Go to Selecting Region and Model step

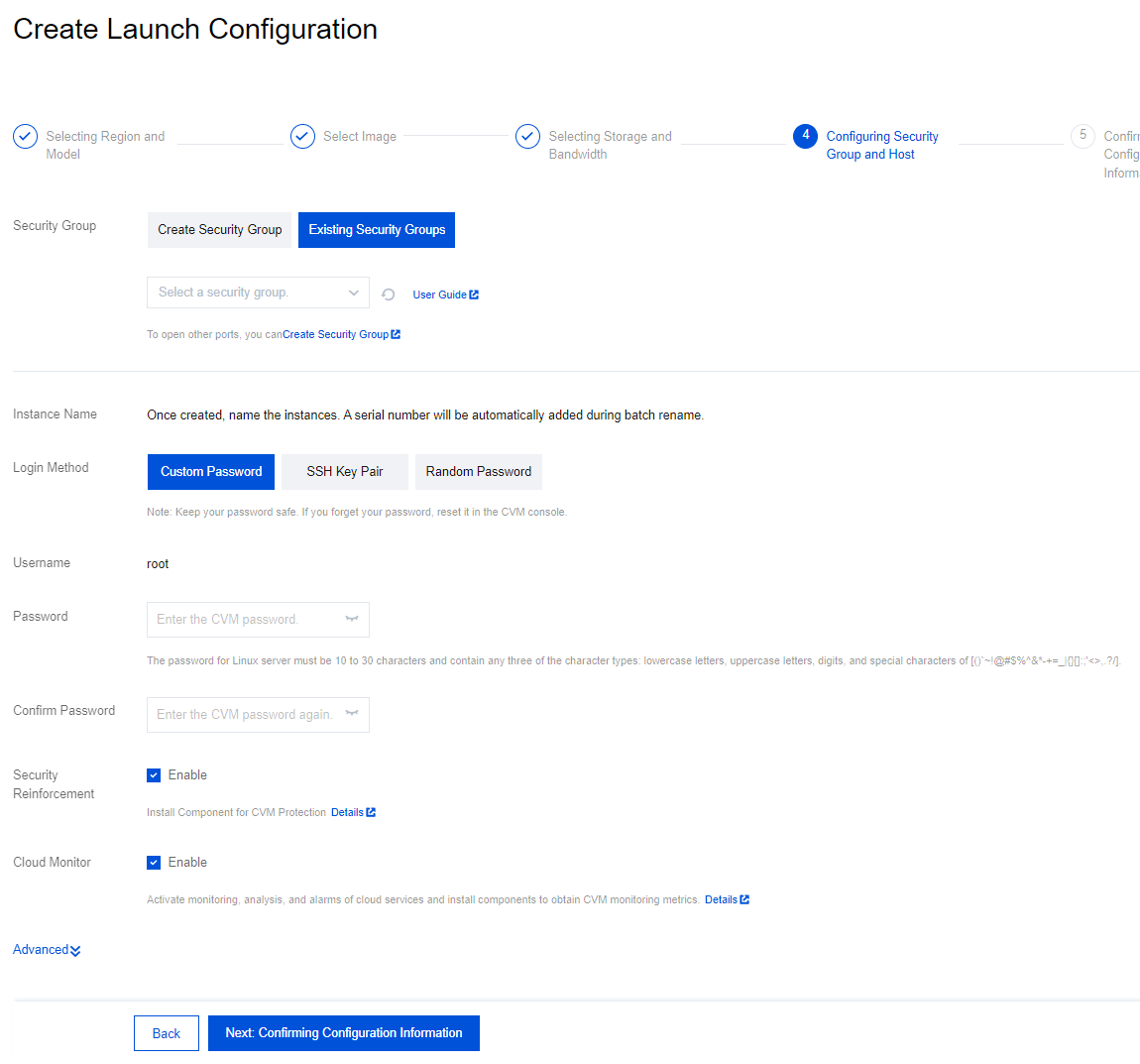pyautogui.click(x=105, y=145)
